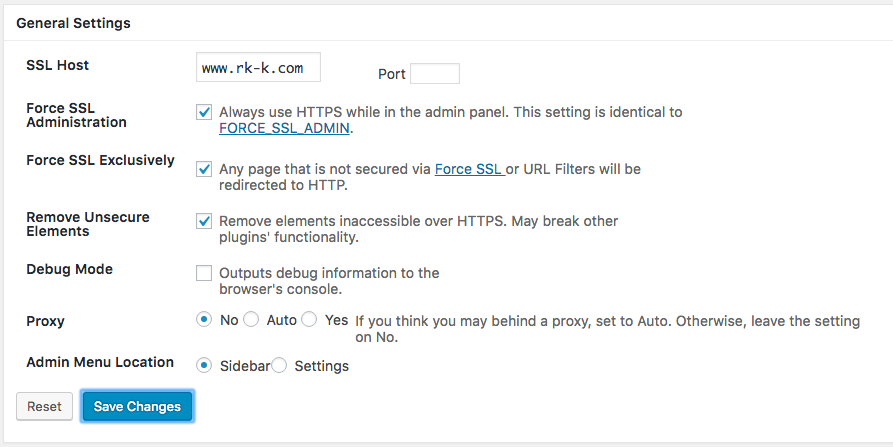Screen dimensions: 893x447
Task: Disable the Force SSL Exclusively checkbox
Action: (x=204, y=169)
